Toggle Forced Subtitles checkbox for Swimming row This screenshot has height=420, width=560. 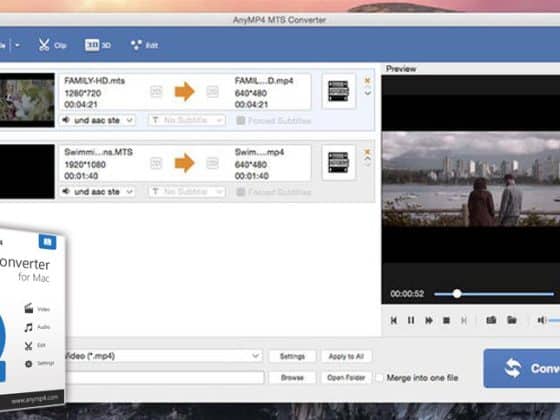[x=241, y=192]
